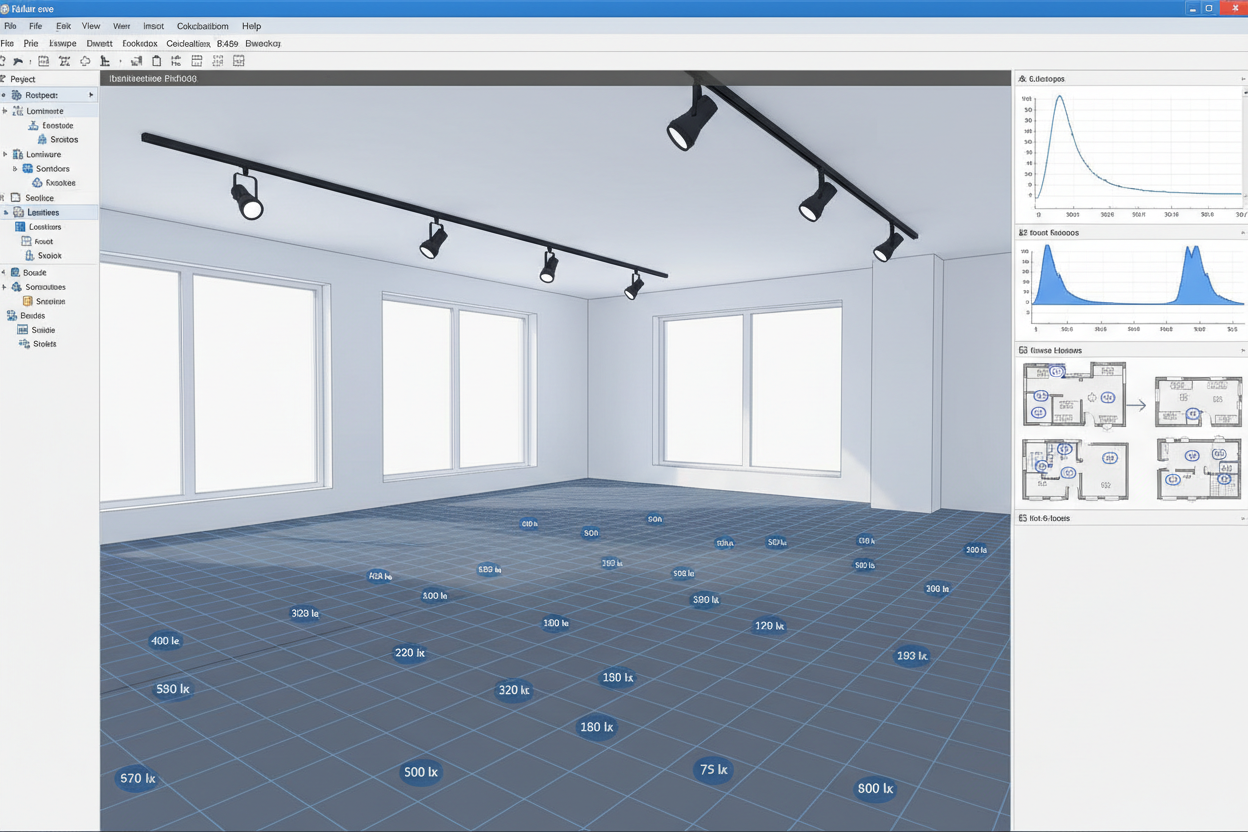Click the 220 lx illuminance marker
The height and width of the screenshot is (832, 1248).
pyautogui.click(x=409, y=653)
